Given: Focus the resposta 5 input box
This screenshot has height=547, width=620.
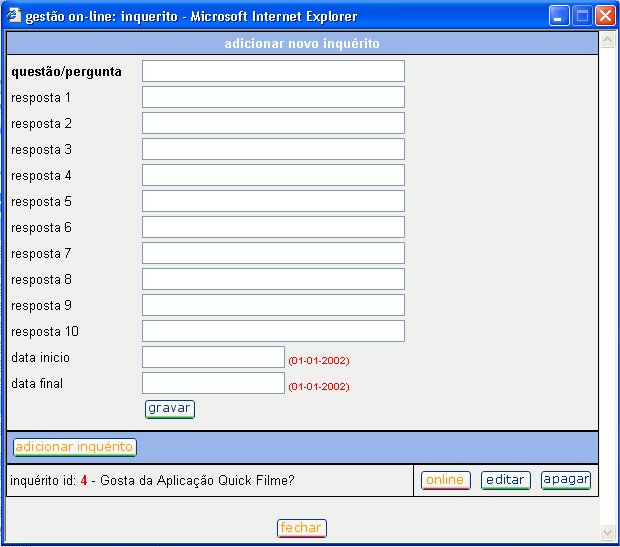Looking at the screenshot, I should tap(273, 201).
